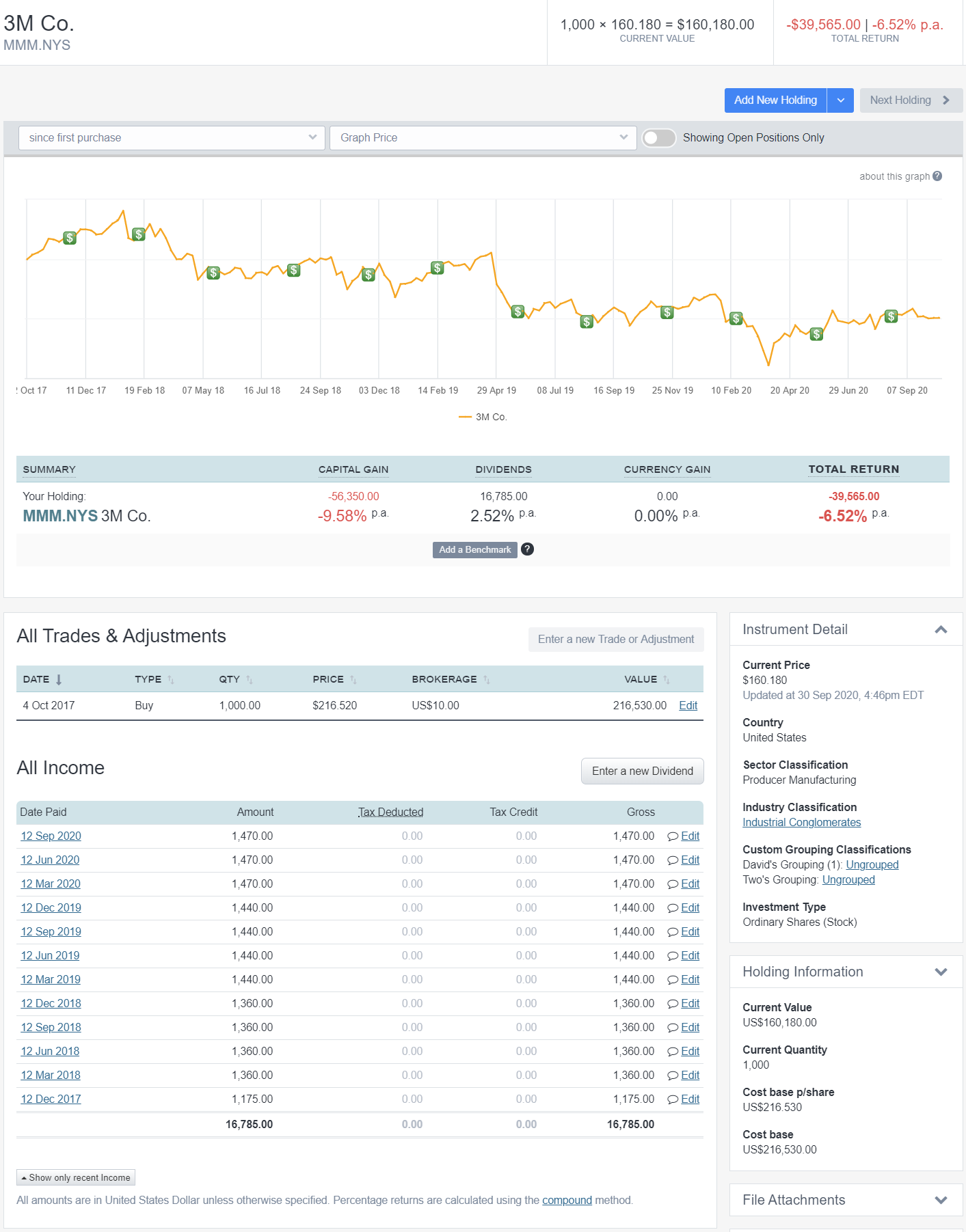
Task: Click dividend marker near 19 Feb 18
Action: [x=139, y=234]
